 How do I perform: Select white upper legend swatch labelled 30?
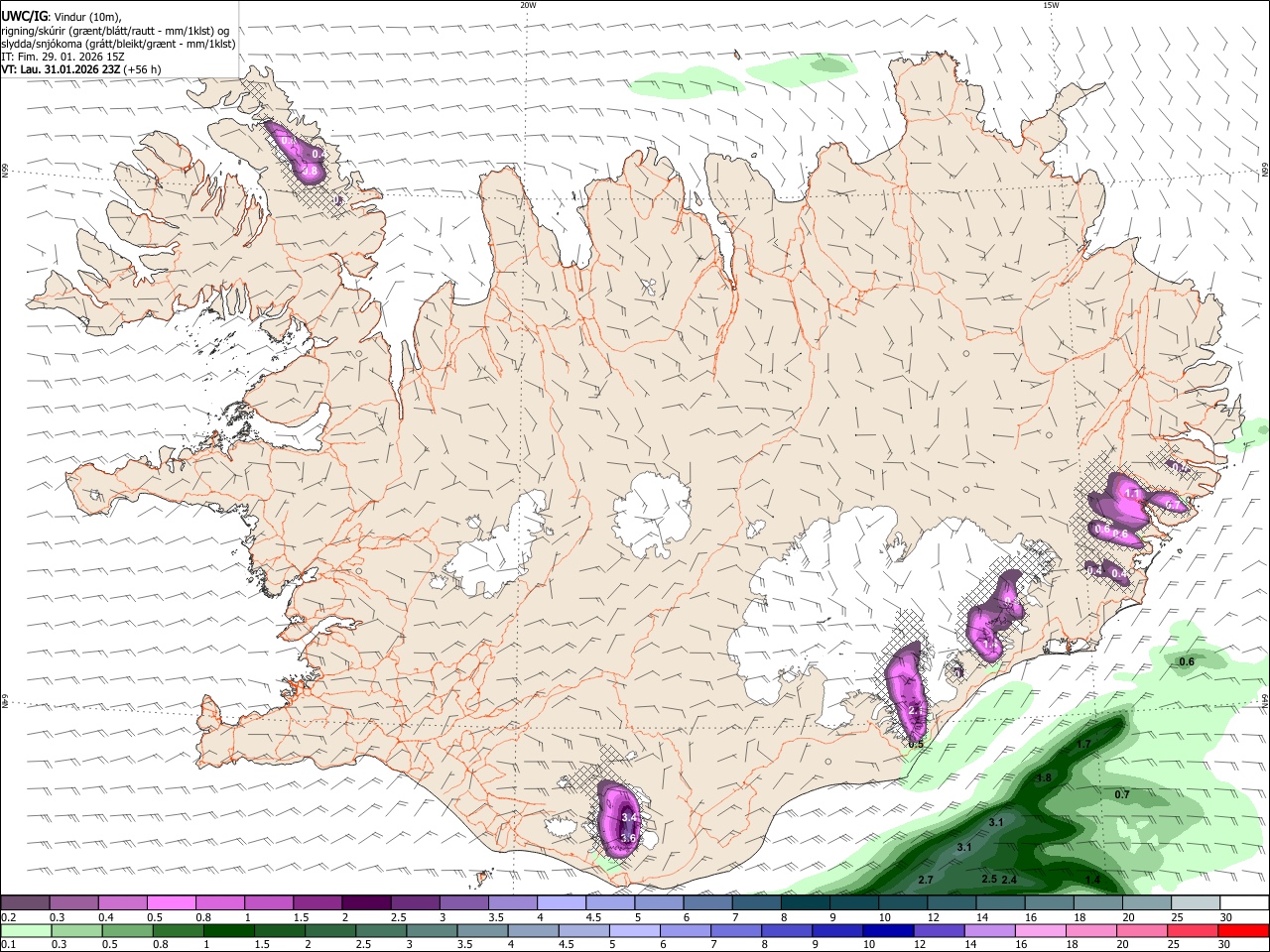point(1243,903)
